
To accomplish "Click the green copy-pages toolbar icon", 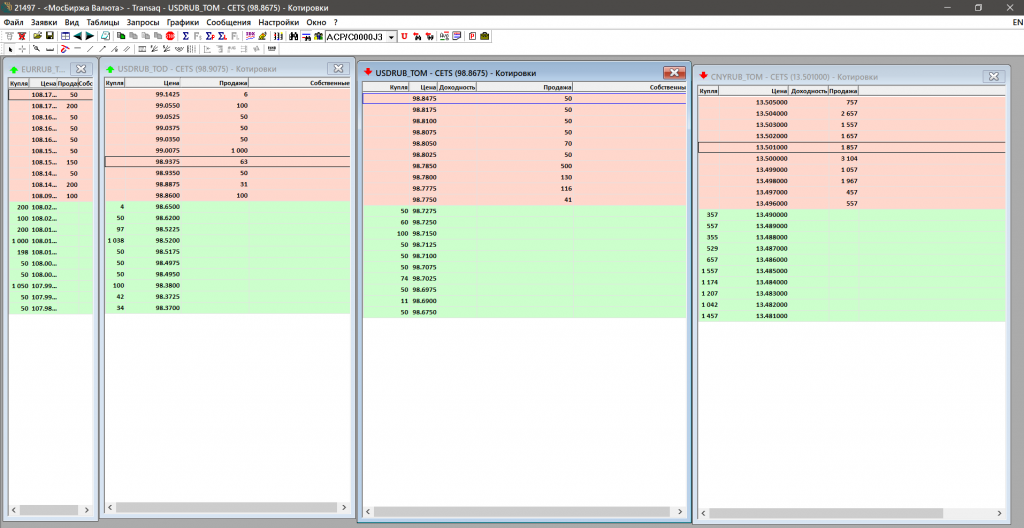I will pos(121,36).
